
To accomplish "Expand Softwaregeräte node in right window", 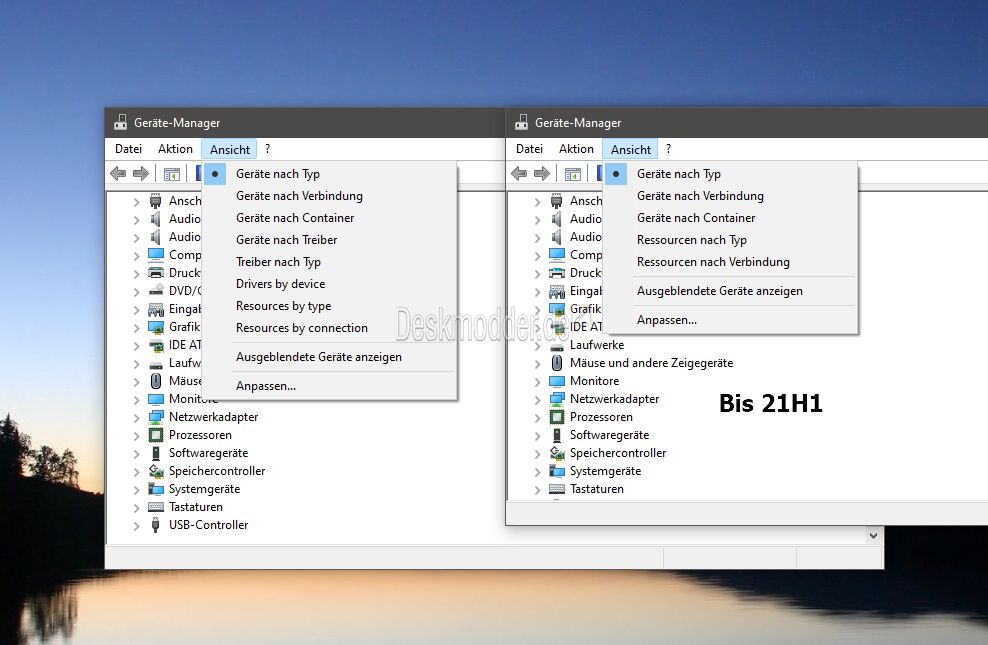I will [537, 435].
